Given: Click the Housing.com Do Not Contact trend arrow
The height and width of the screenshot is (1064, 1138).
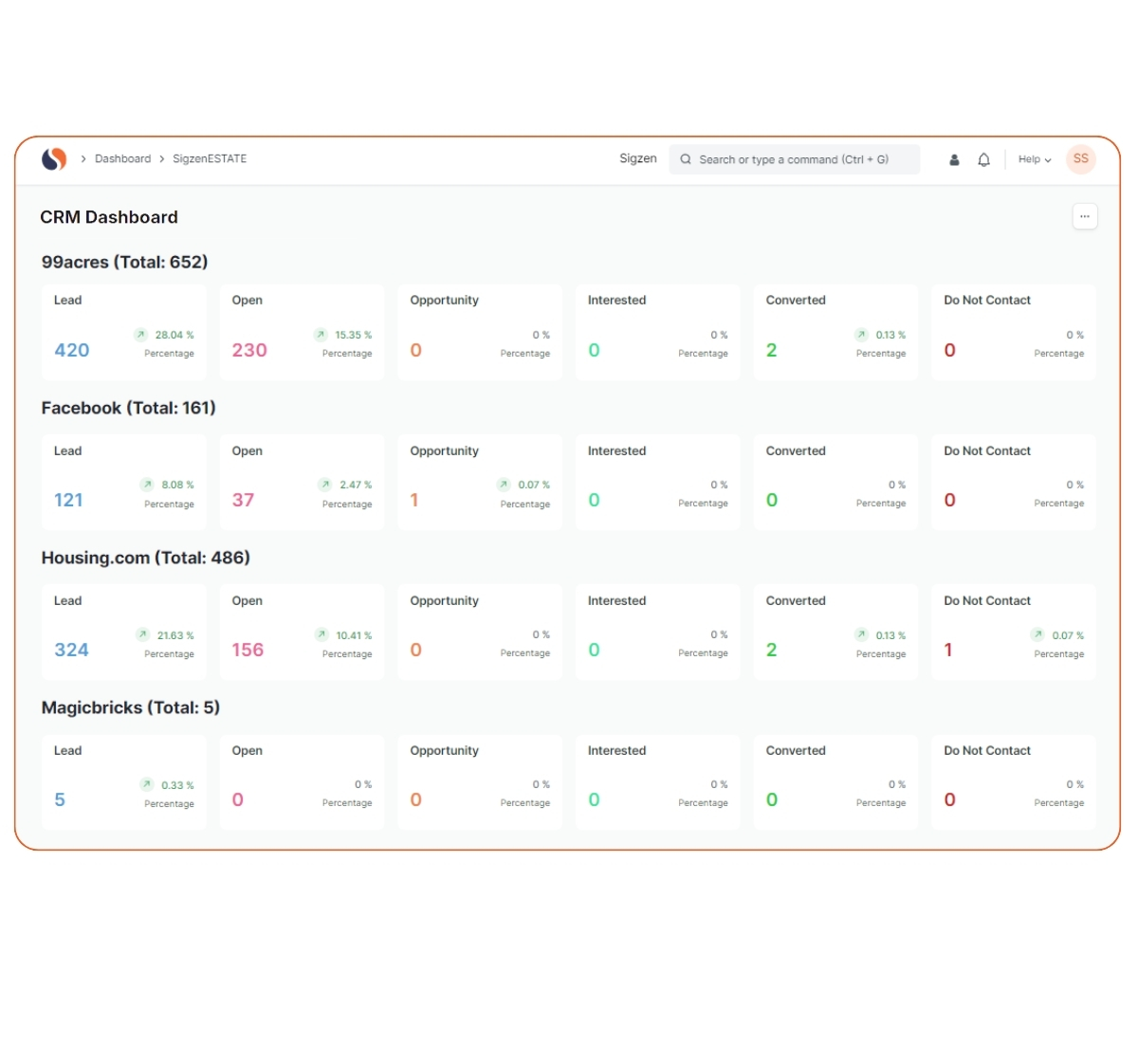Looking at the screenshot, I should click(x=1037, y=635).
